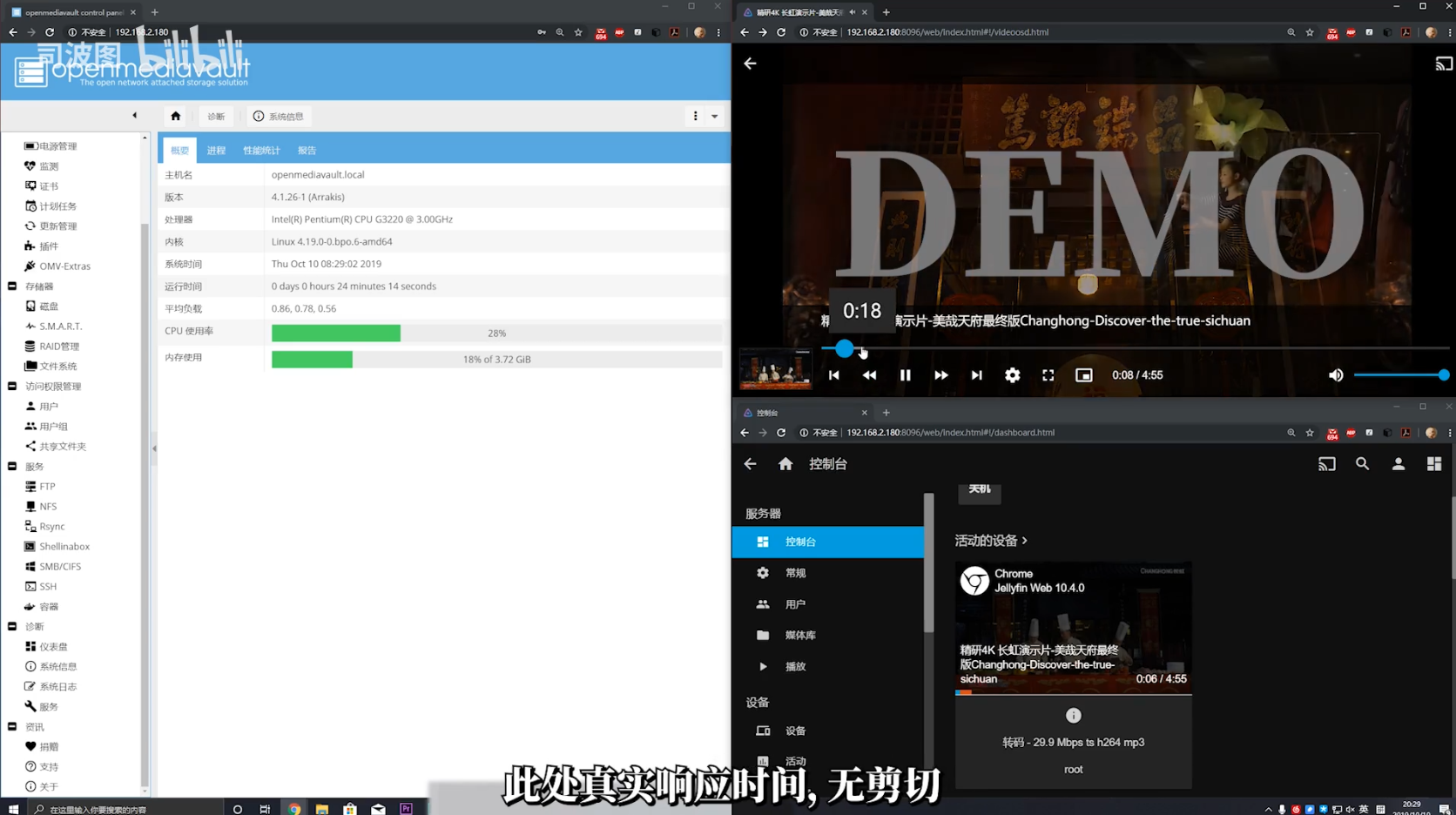Open the 共享文件夹 sidebar item

[56, 447]
